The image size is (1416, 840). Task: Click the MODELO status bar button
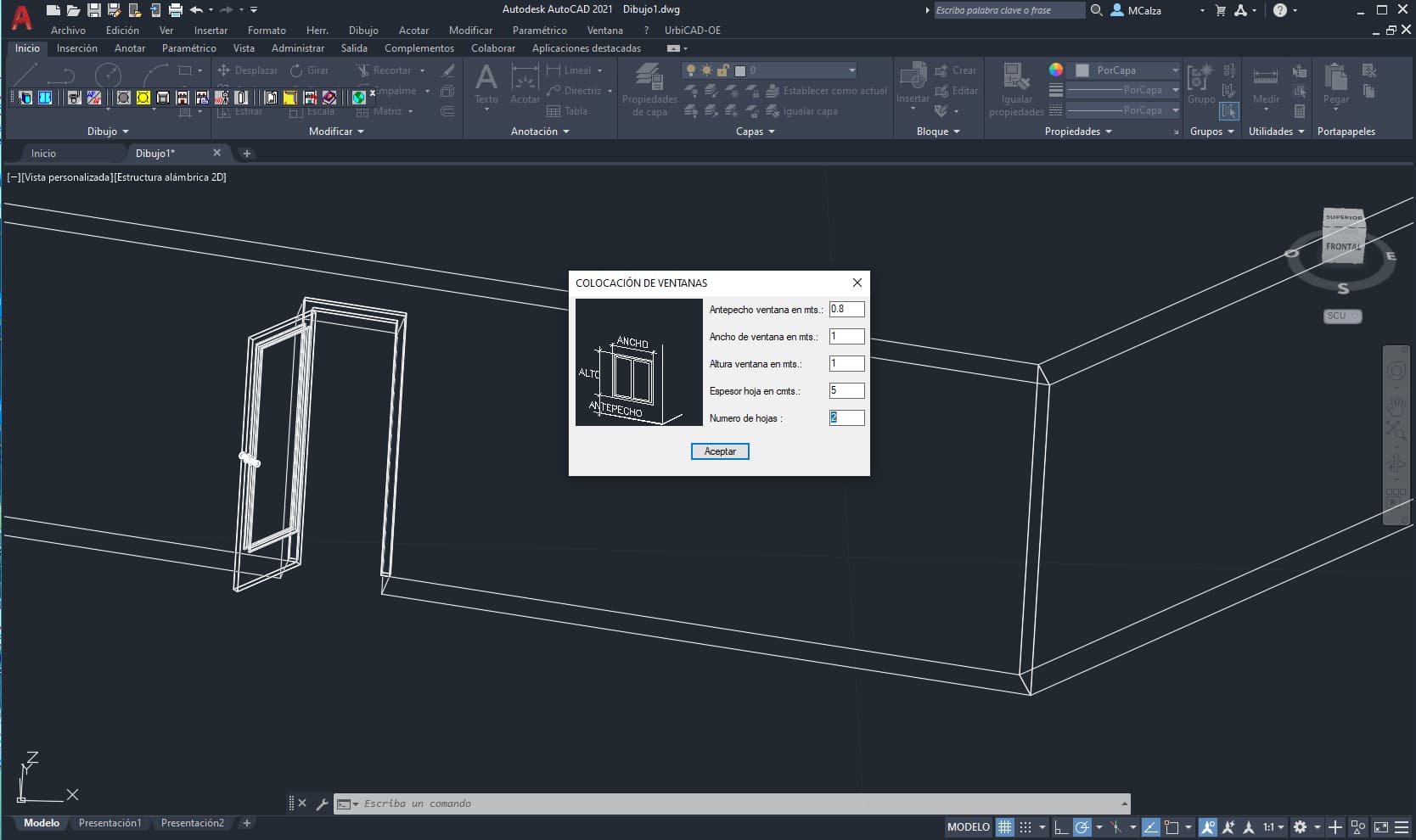968,826
